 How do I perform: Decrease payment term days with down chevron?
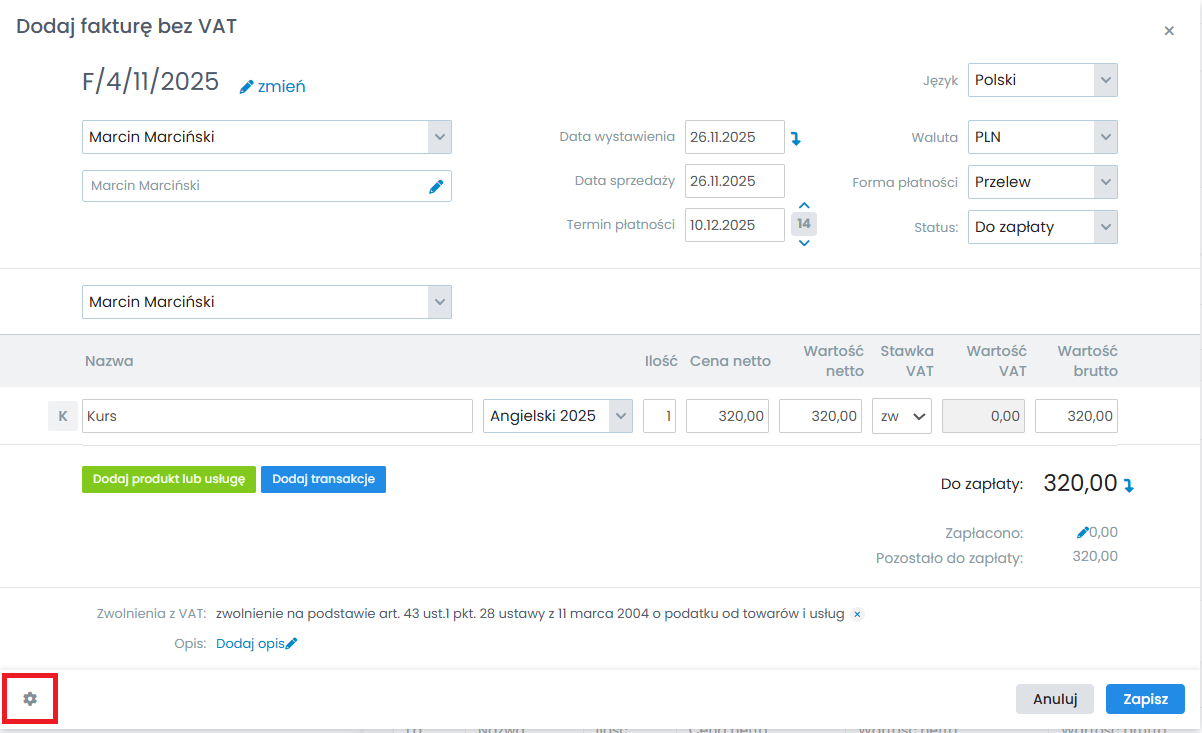(x=804, y=243)
